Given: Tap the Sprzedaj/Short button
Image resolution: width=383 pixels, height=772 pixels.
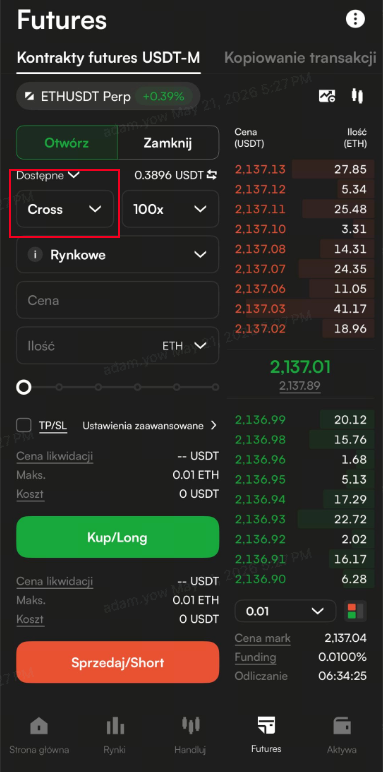Looking at the screenshot, I should (x=118, y=662).
